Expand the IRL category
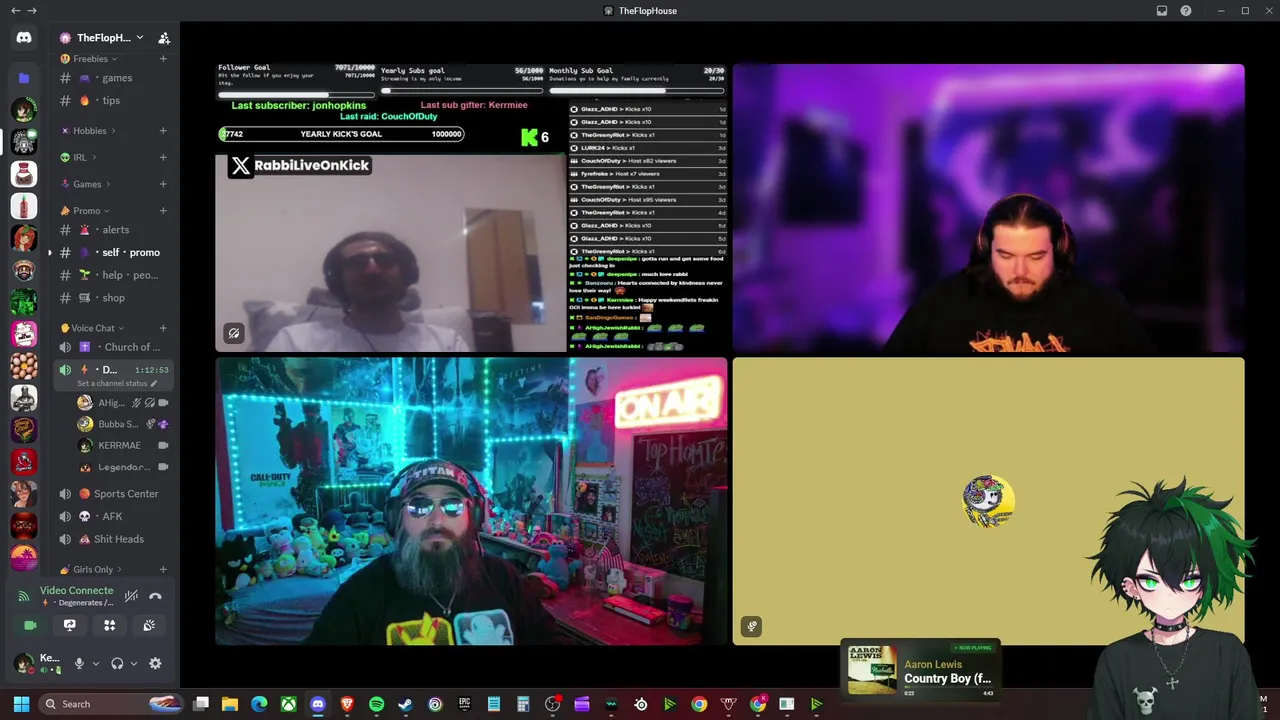The width and height of the screenshot is (1280, 720). coord(78,158)
